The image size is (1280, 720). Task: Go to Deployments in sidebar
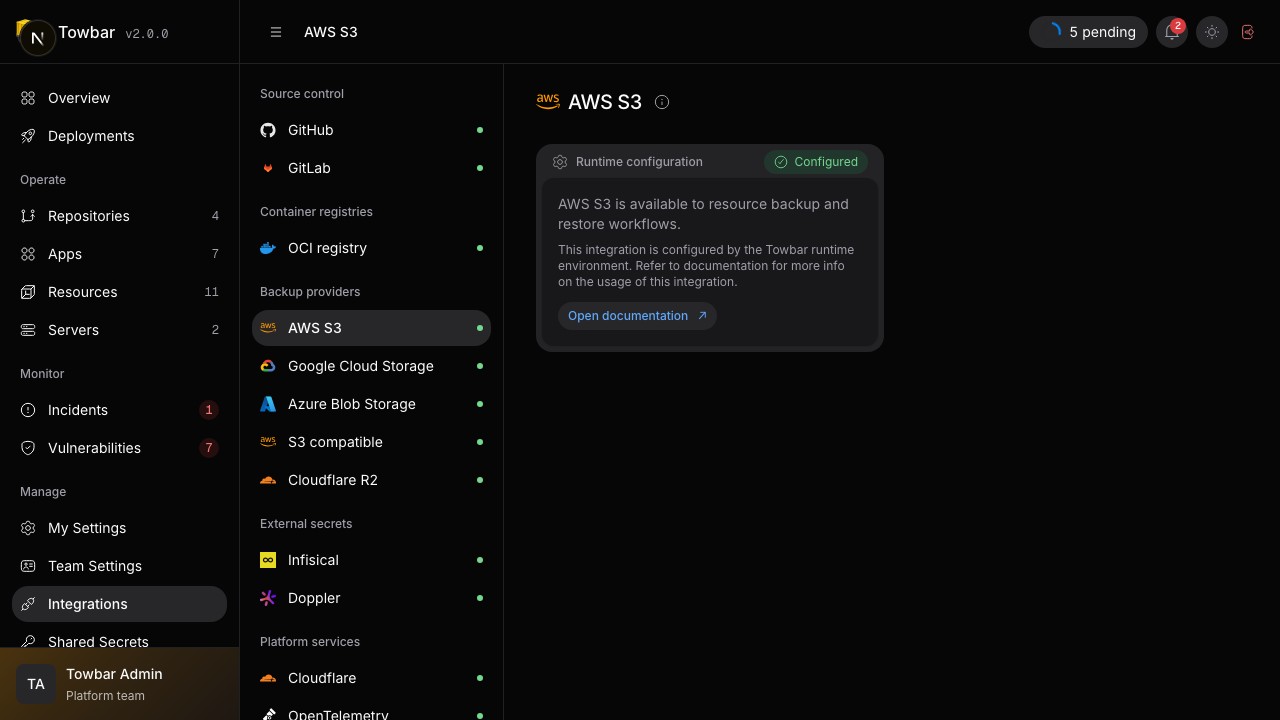pyautogui.click(x=119, y=136)
